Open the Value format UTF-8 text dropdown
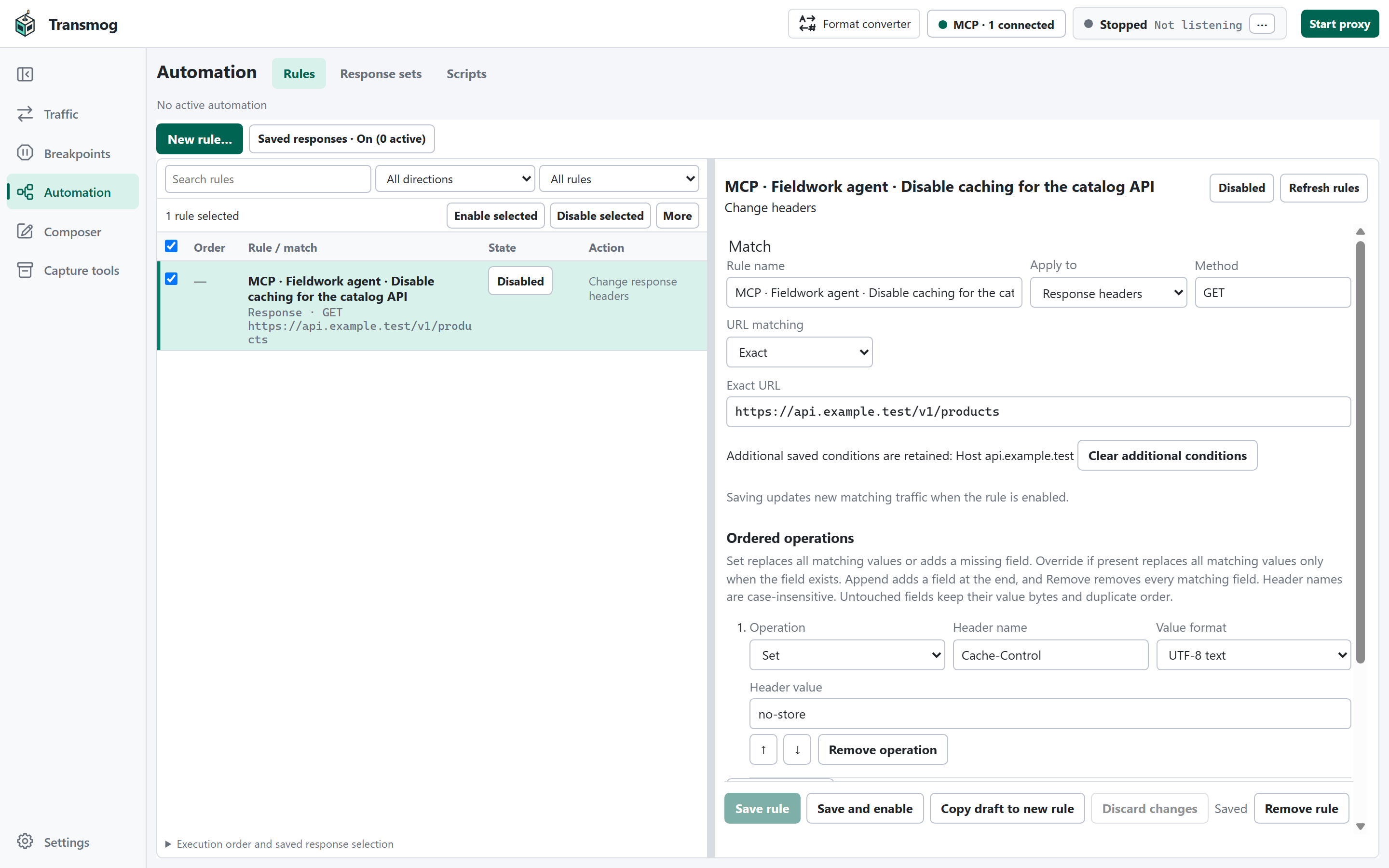 point(1253,655)
